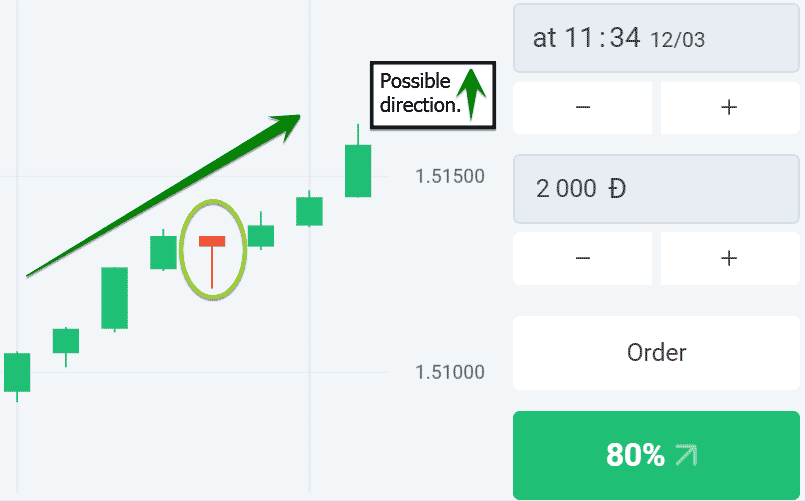Select the expiry time field at 11:34
The width and height of the screenshot is (805, 501).
[x=656, y=38]
